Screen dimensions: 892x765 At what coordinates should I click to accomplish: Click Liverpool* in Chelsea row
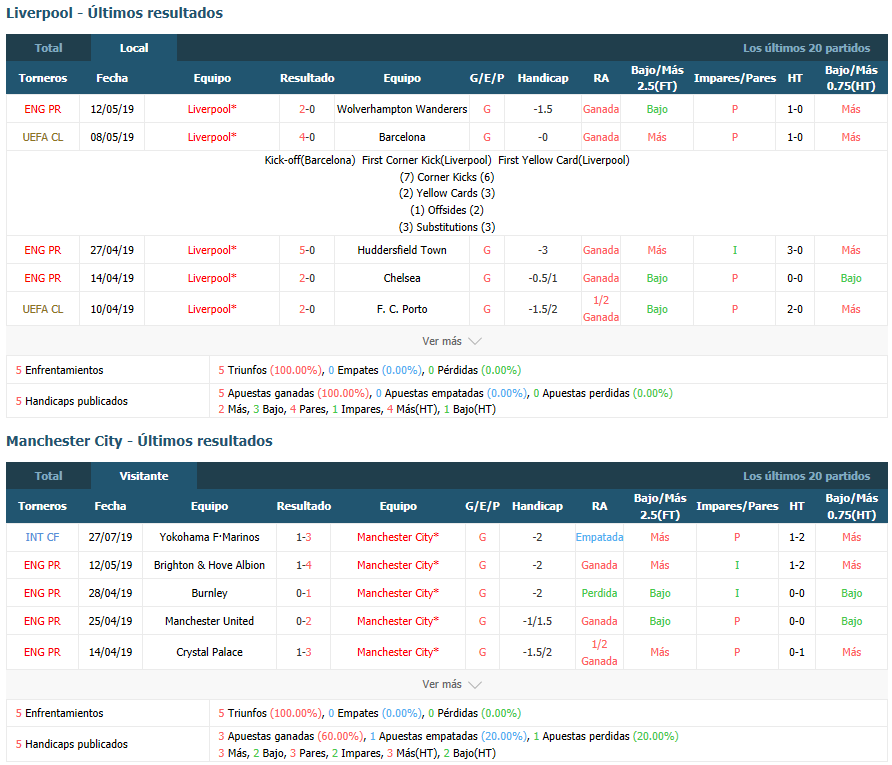tap(212, 278)
